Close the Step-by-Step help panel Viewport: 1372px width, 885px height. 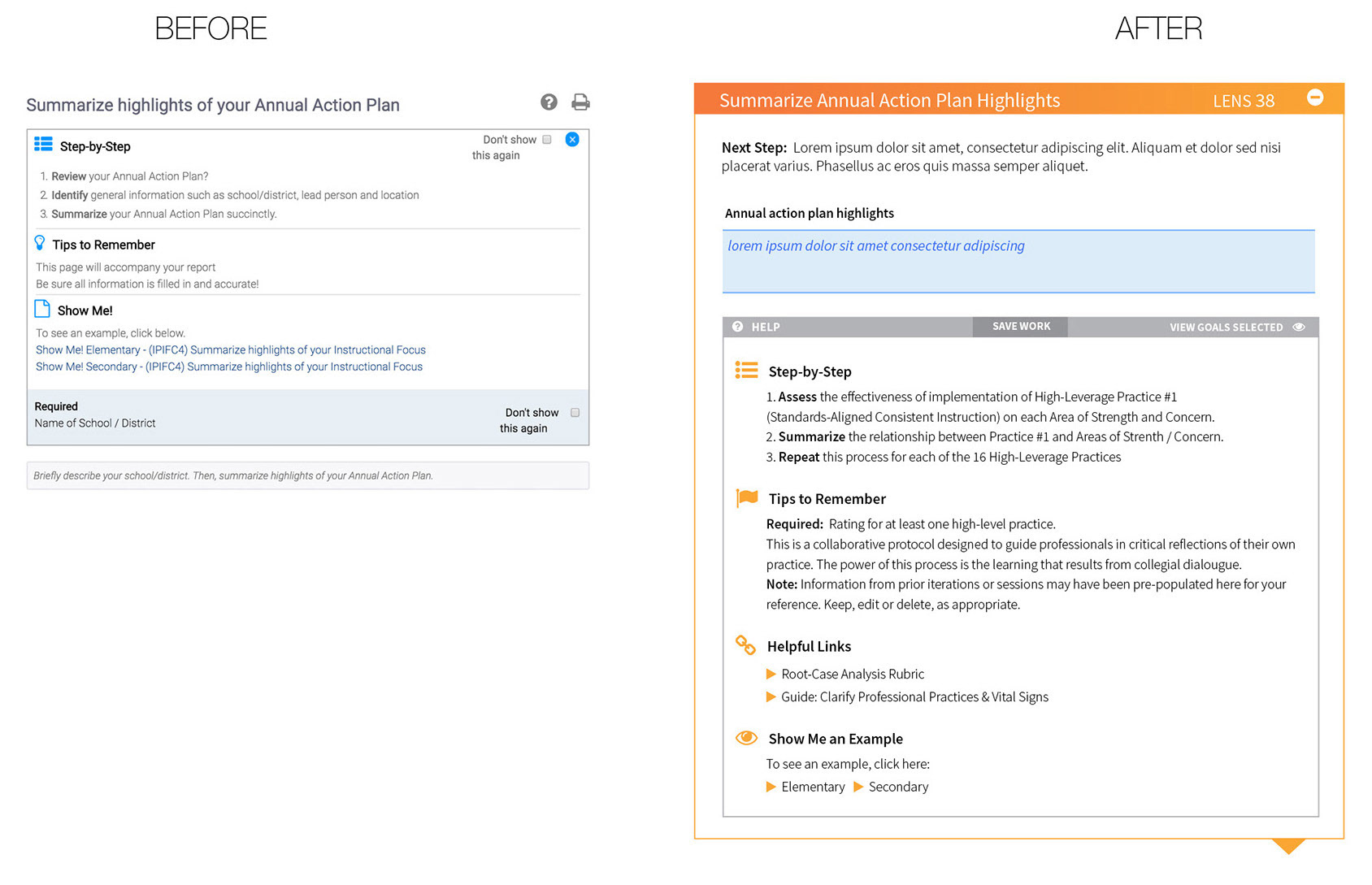tap(572, 140)
